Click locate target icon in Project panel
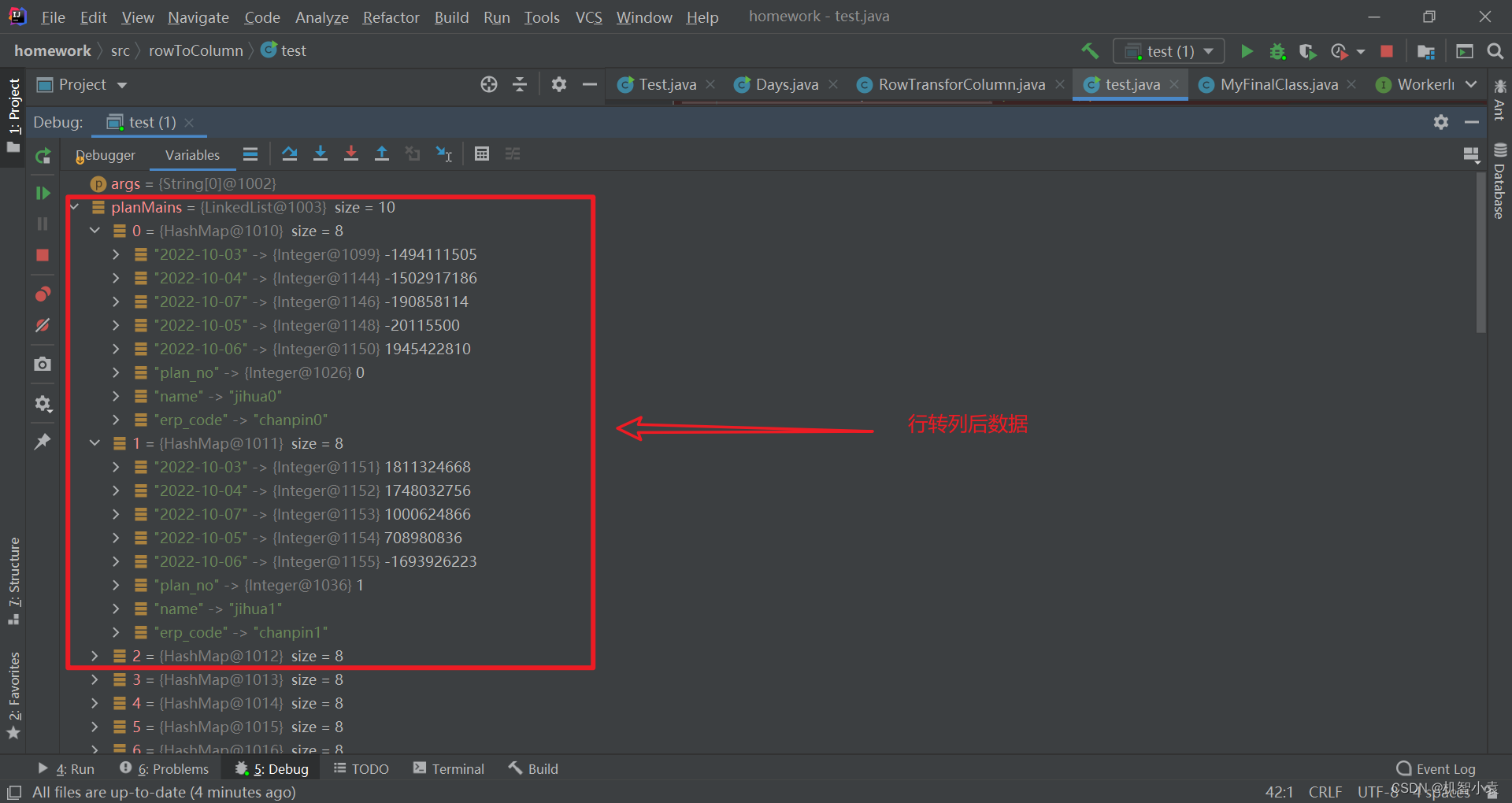Viewport: 1512px width, 803px height. 489,85
